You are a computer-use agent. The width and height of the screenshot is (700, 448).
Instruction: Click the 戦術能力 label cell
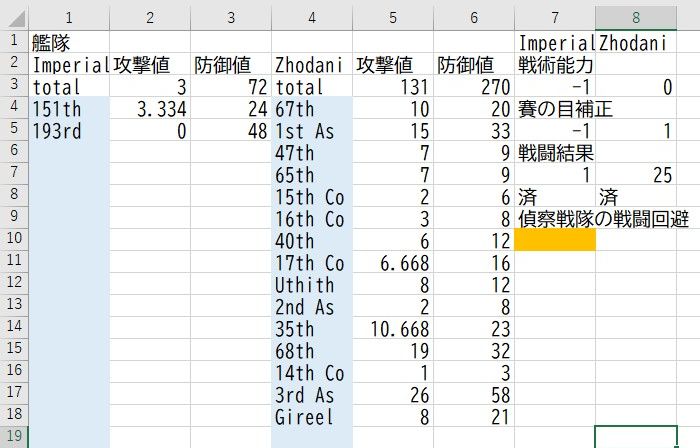555,65
